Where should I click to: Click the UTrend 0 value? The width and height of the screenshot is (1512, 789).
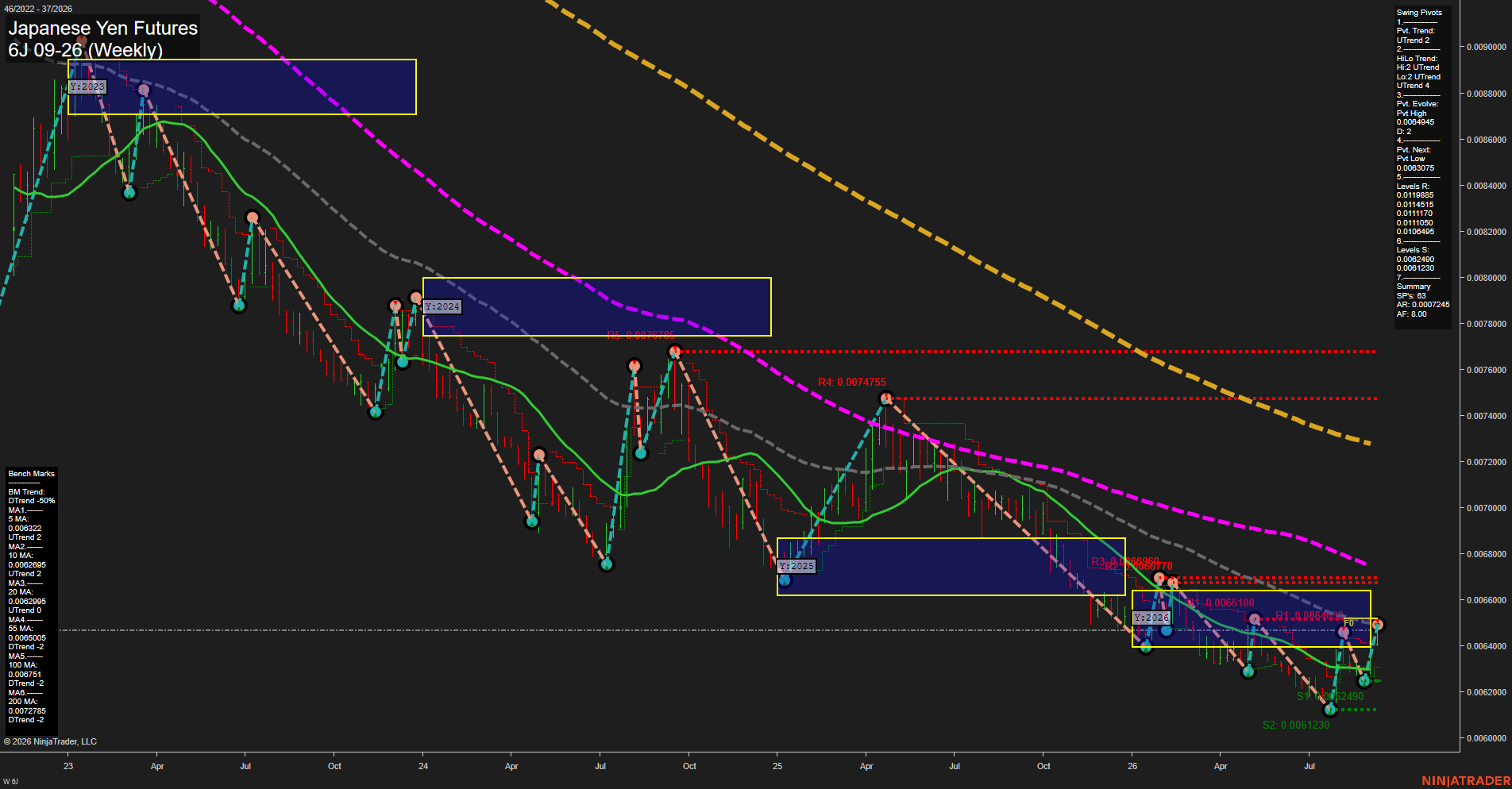pos(25,610)
